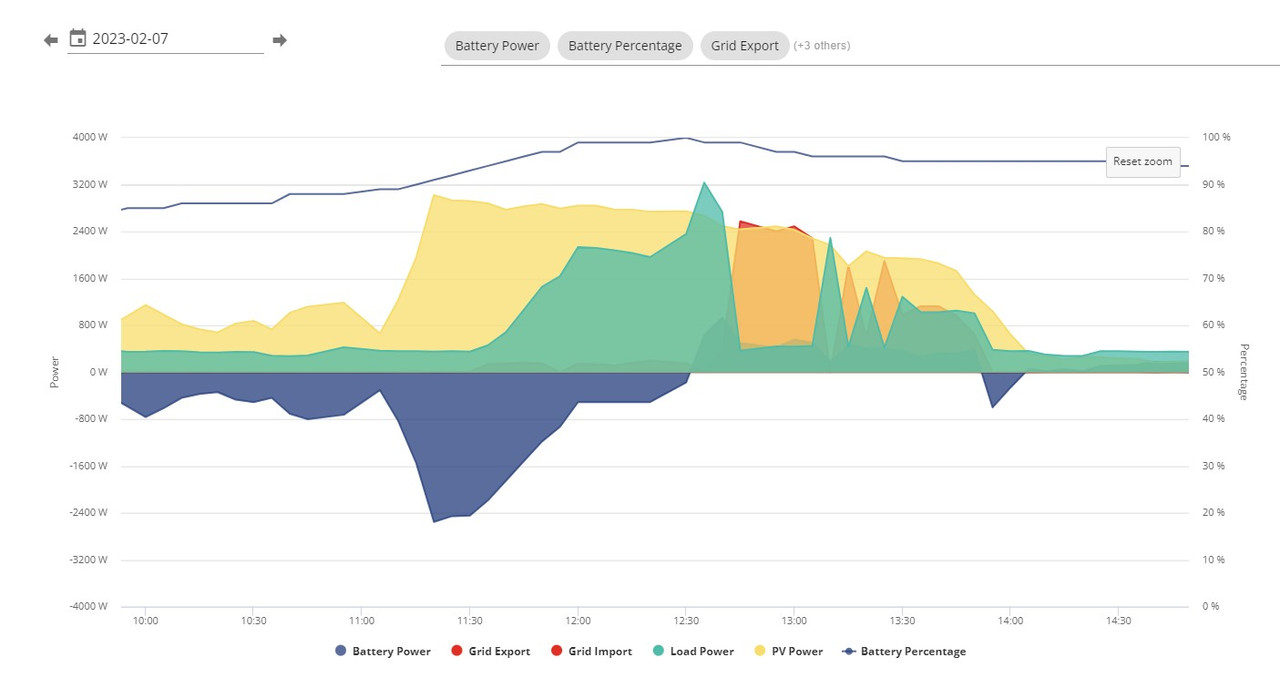
Task: Click the 0 % right-axis label
Action: (x=1212, y=606)
